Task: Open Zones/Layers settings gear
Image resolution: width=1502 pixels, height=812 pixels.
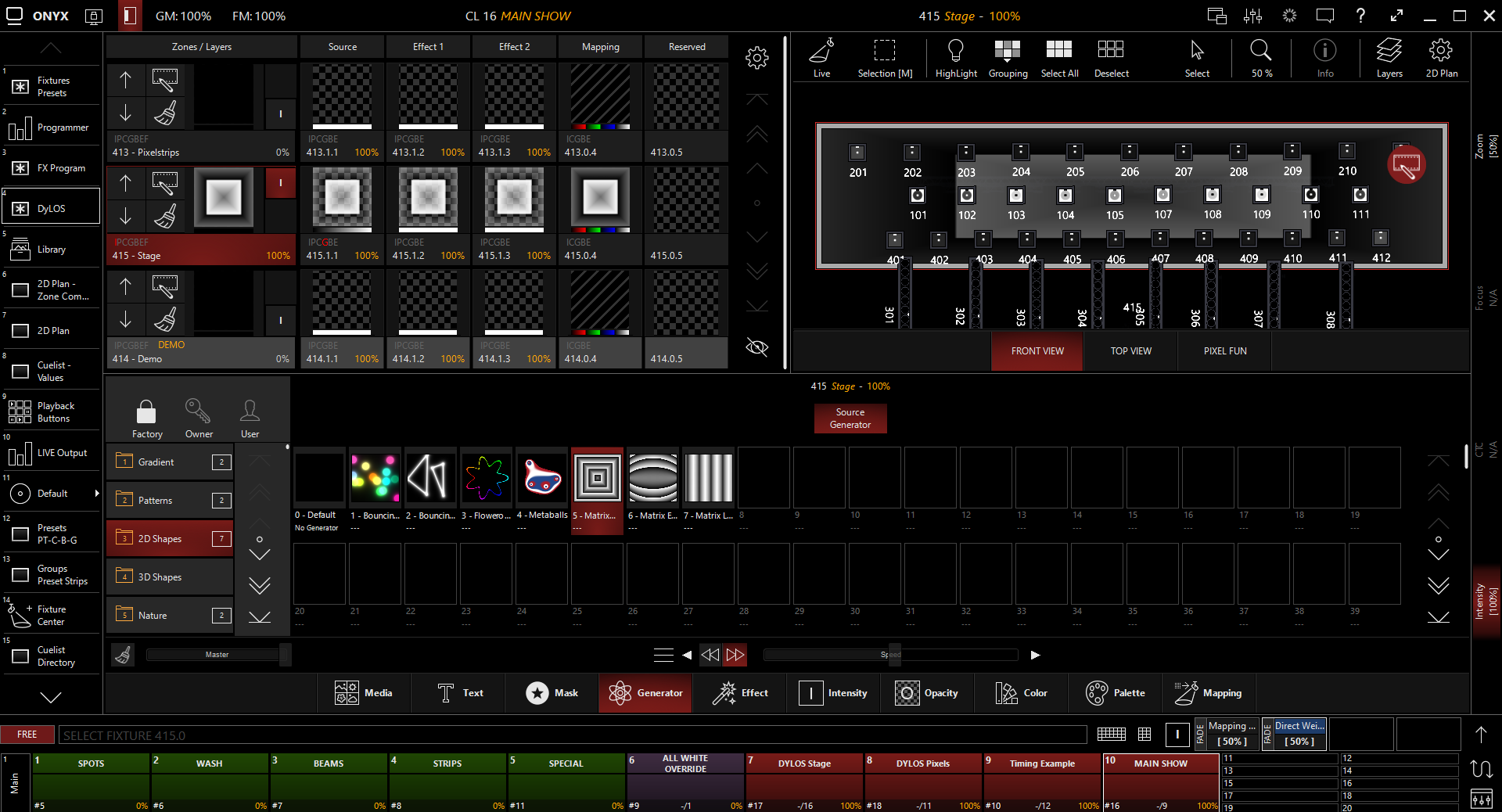Action: point(756,57)
